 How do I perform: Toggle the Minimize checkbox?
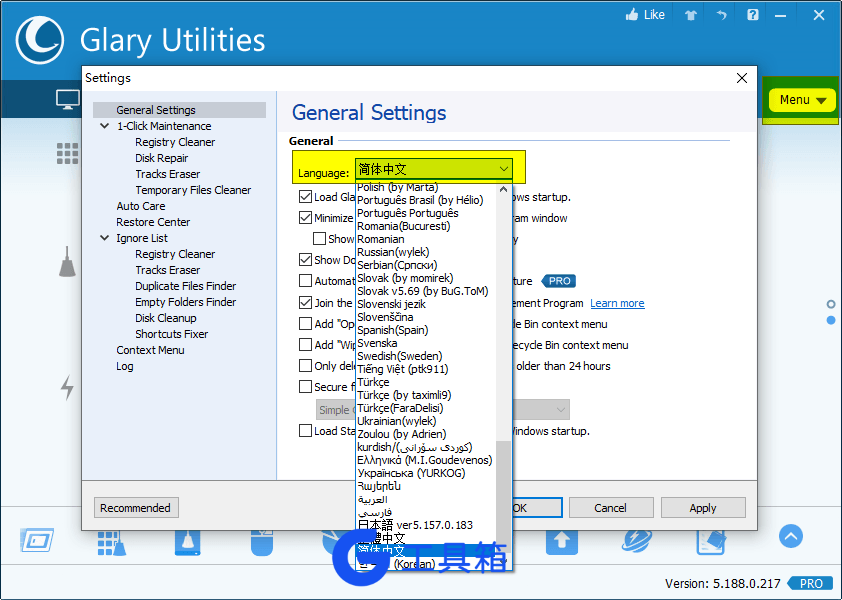306,218
